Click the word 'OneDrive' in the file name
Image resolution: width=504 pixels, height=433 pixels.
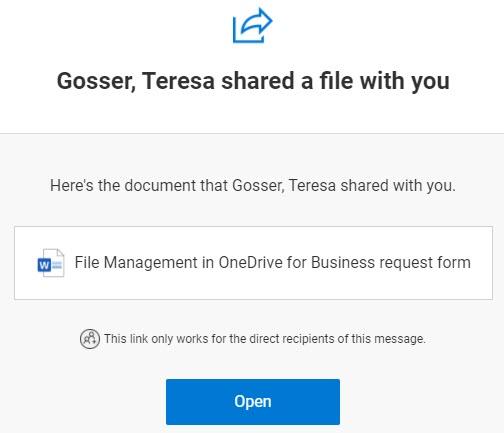click(x=251, y=262)
